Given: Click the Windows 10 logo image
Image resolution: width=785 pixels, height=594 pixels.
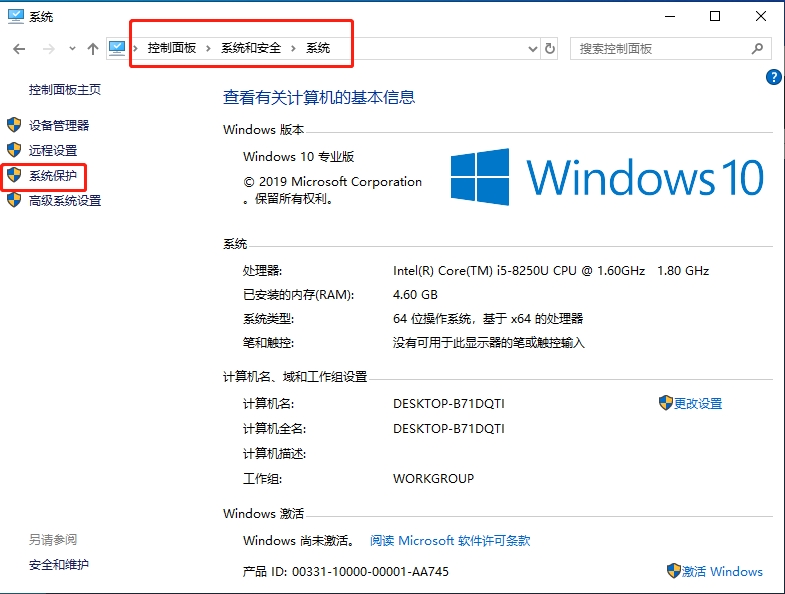Looking at the screenshot, I should click(x=607, y=177).
